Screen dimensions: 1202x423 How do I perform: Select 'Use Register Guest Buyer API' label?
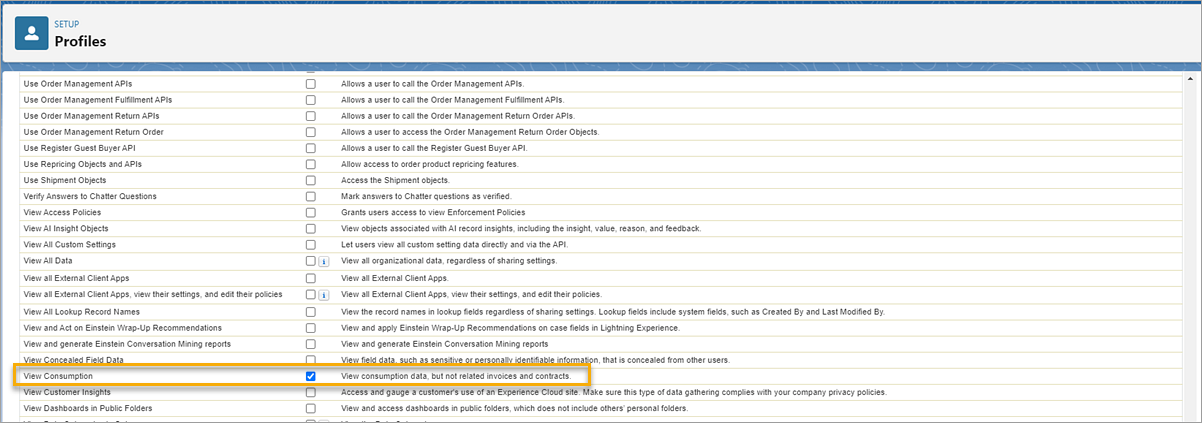(x=79, y=148)
